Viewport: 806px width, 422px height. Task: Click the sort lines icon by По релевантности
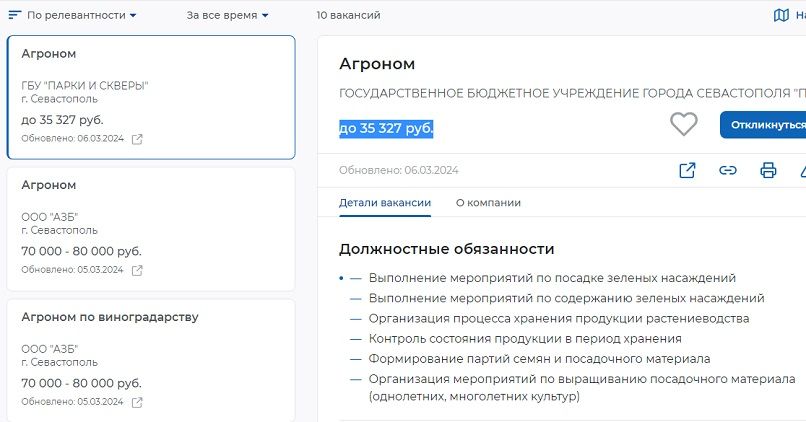tap(14, 15)
